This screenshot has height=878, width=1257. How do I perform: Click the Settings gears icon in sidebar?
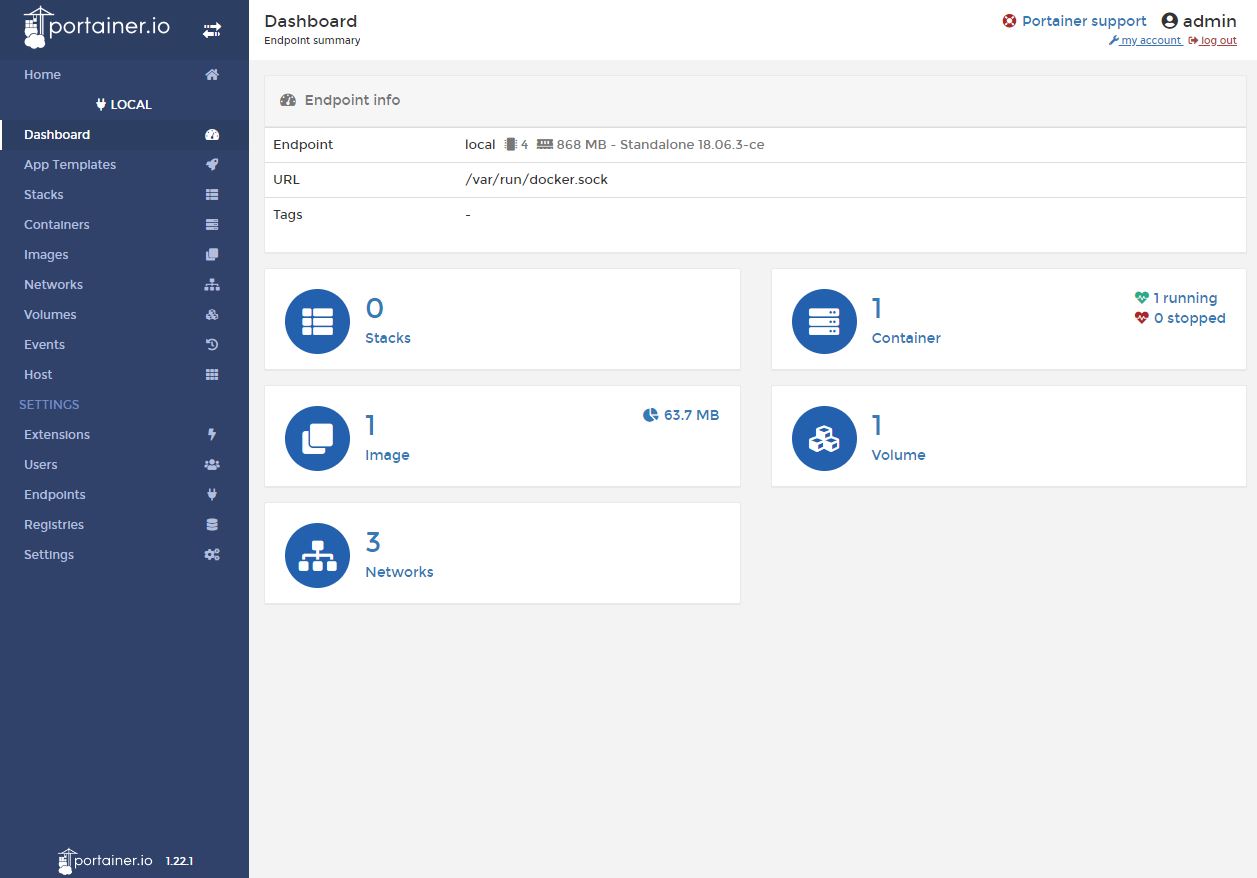[x=211, y=555]
